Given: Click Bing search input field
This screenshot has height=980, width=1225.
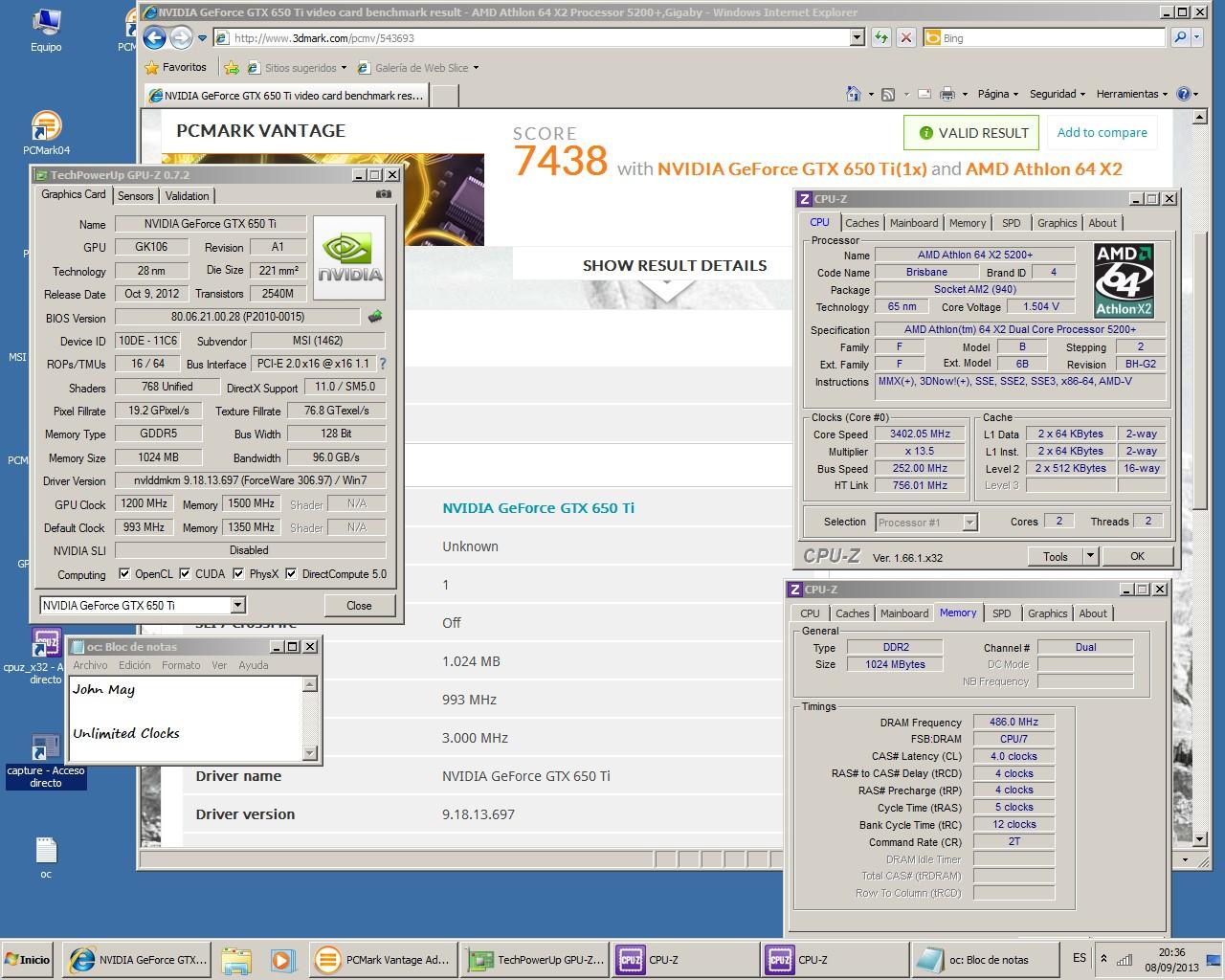Looking at the screenshot, I should (1045, 37).
